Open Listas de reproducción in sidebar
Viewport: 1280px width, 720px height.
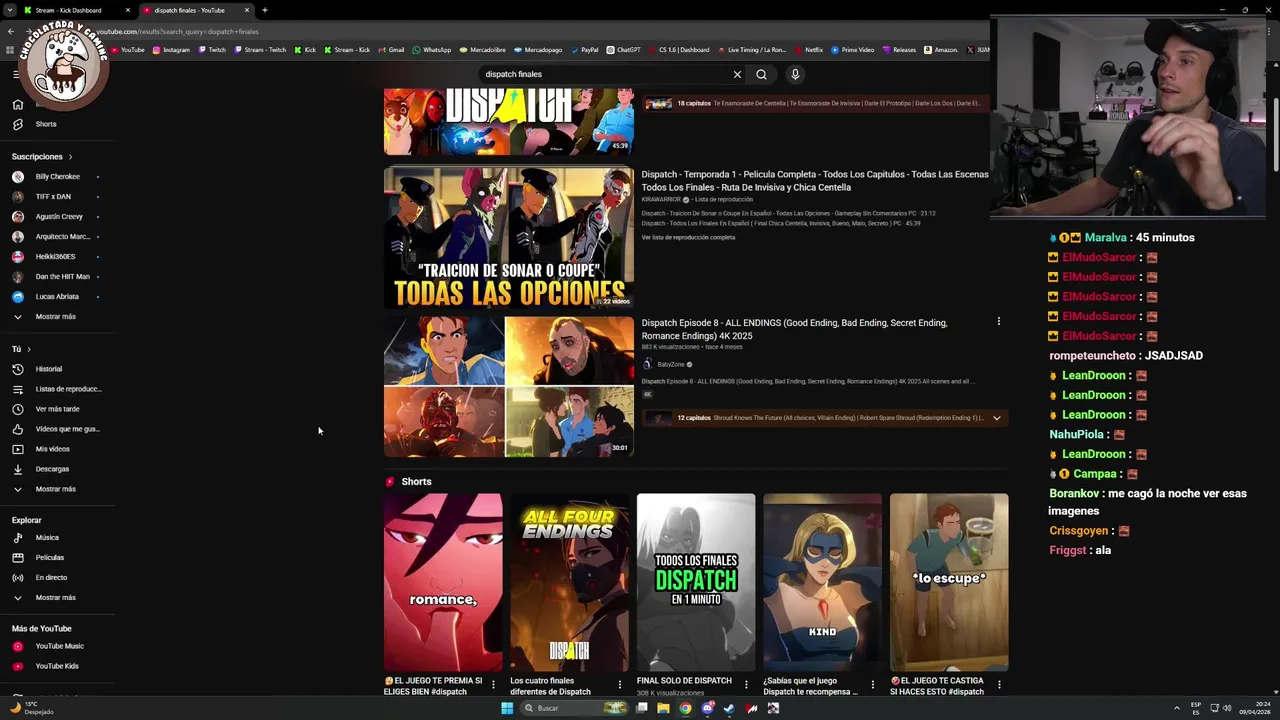[56, 389]
